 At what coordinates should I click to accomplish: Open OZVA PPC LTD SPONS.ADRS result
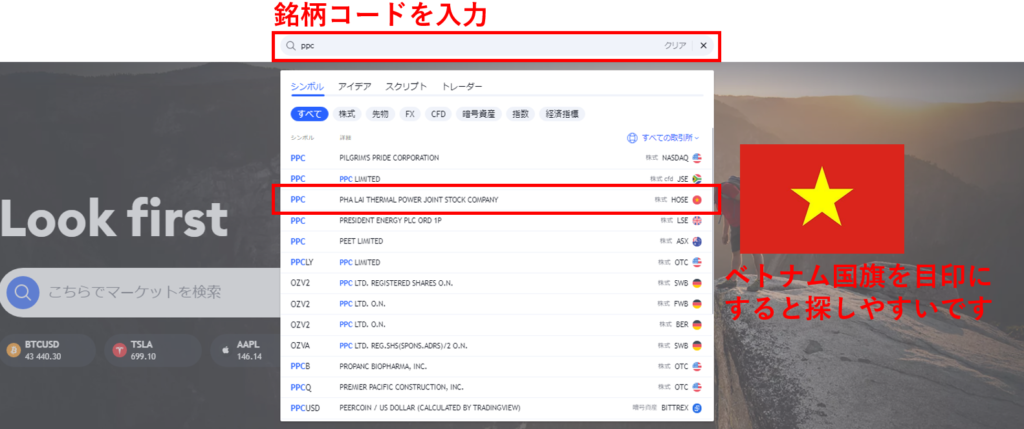[496, 345]
